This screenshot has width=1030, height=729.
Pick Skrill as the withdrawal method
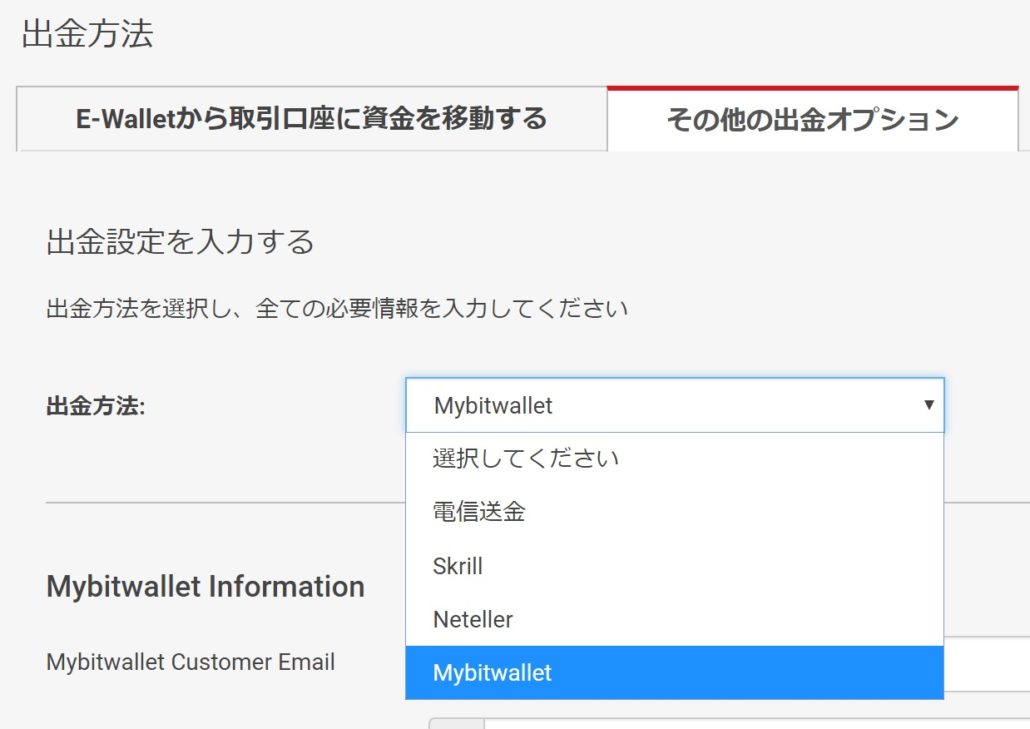point(675,565)
